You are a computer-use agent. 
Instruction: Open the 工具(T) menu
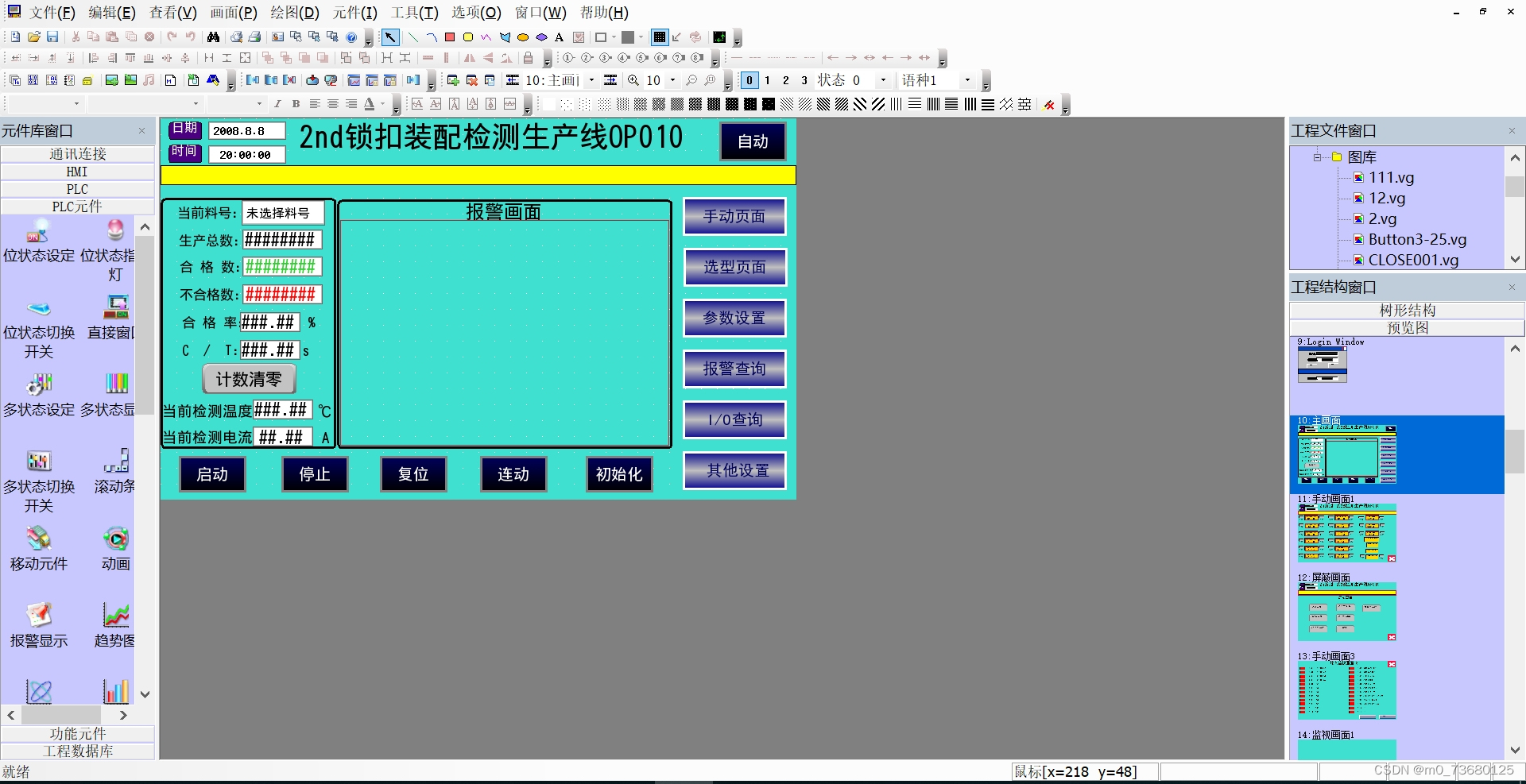pyautogui.click(x=415, y=13)
